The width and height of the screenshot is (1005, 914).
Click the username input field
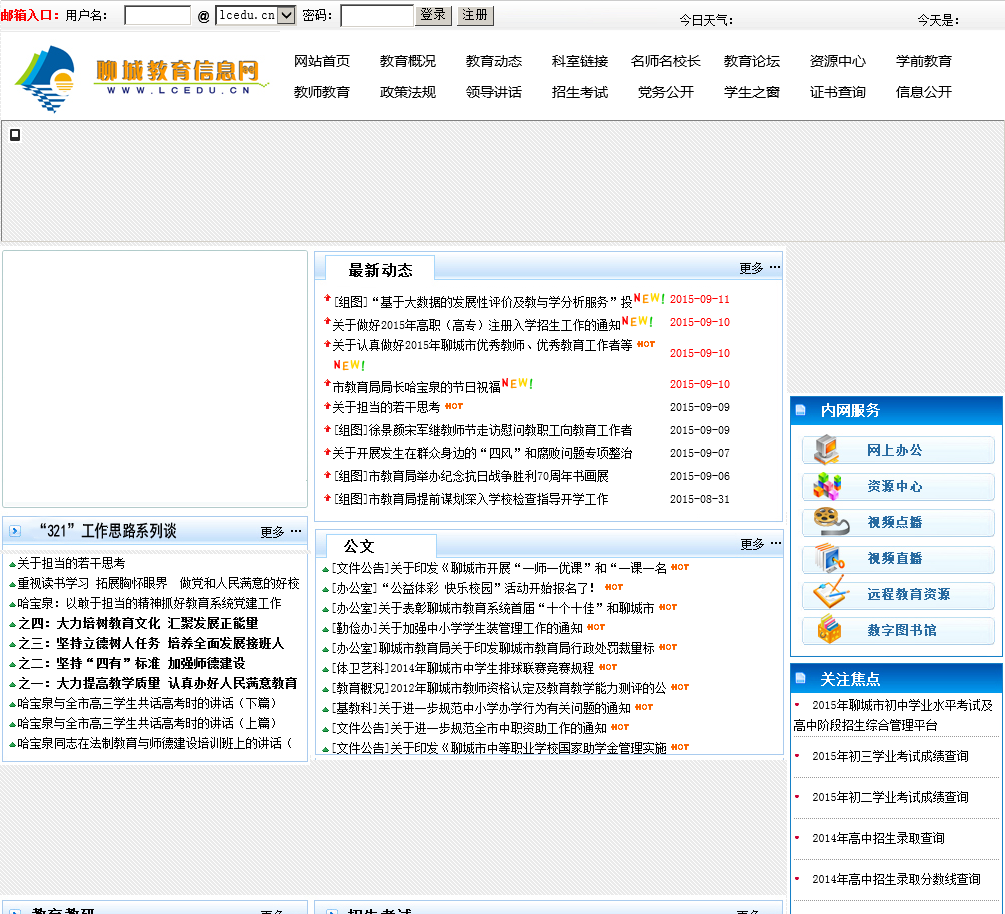(x=157, y=15)
